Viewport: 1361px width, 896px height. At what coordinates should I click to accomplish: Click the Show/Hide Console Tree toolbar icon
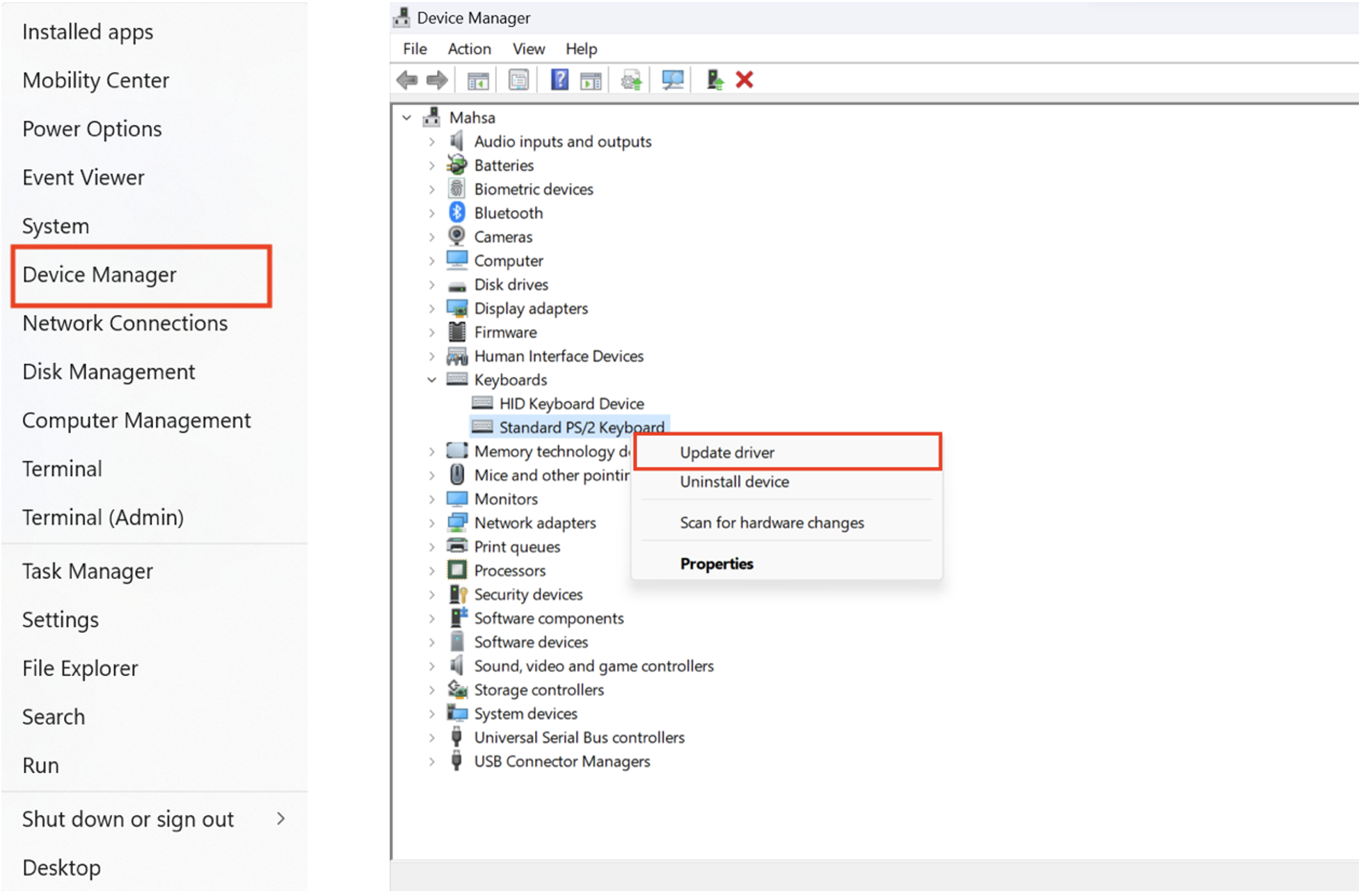[x=478, y=79]
